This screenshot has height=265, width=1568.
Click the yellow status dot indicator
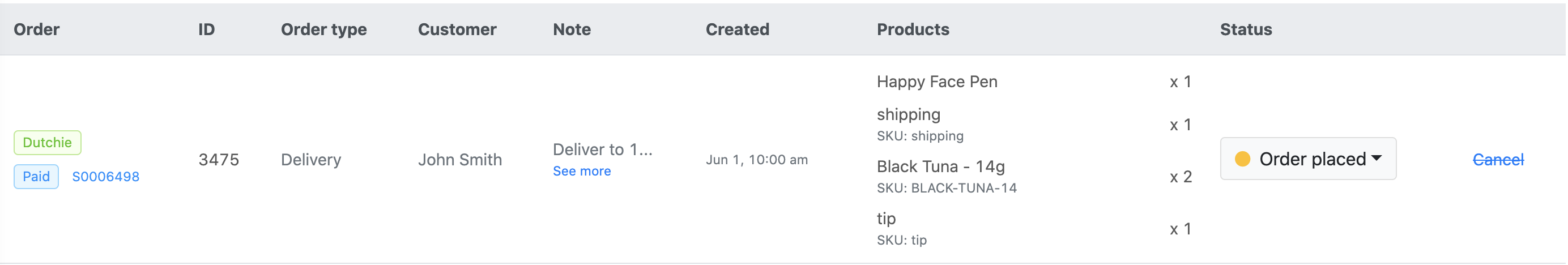point(1242,159)
